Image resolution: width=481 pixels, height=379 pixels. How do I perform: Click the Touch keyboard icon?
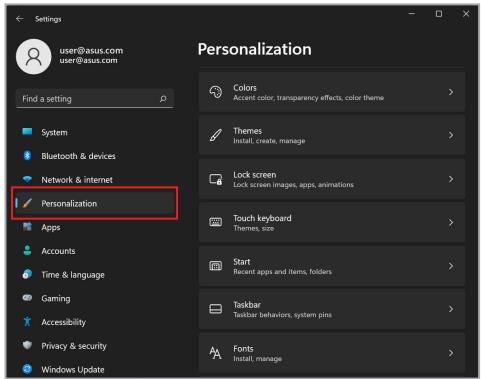click(x=216, y=222)
